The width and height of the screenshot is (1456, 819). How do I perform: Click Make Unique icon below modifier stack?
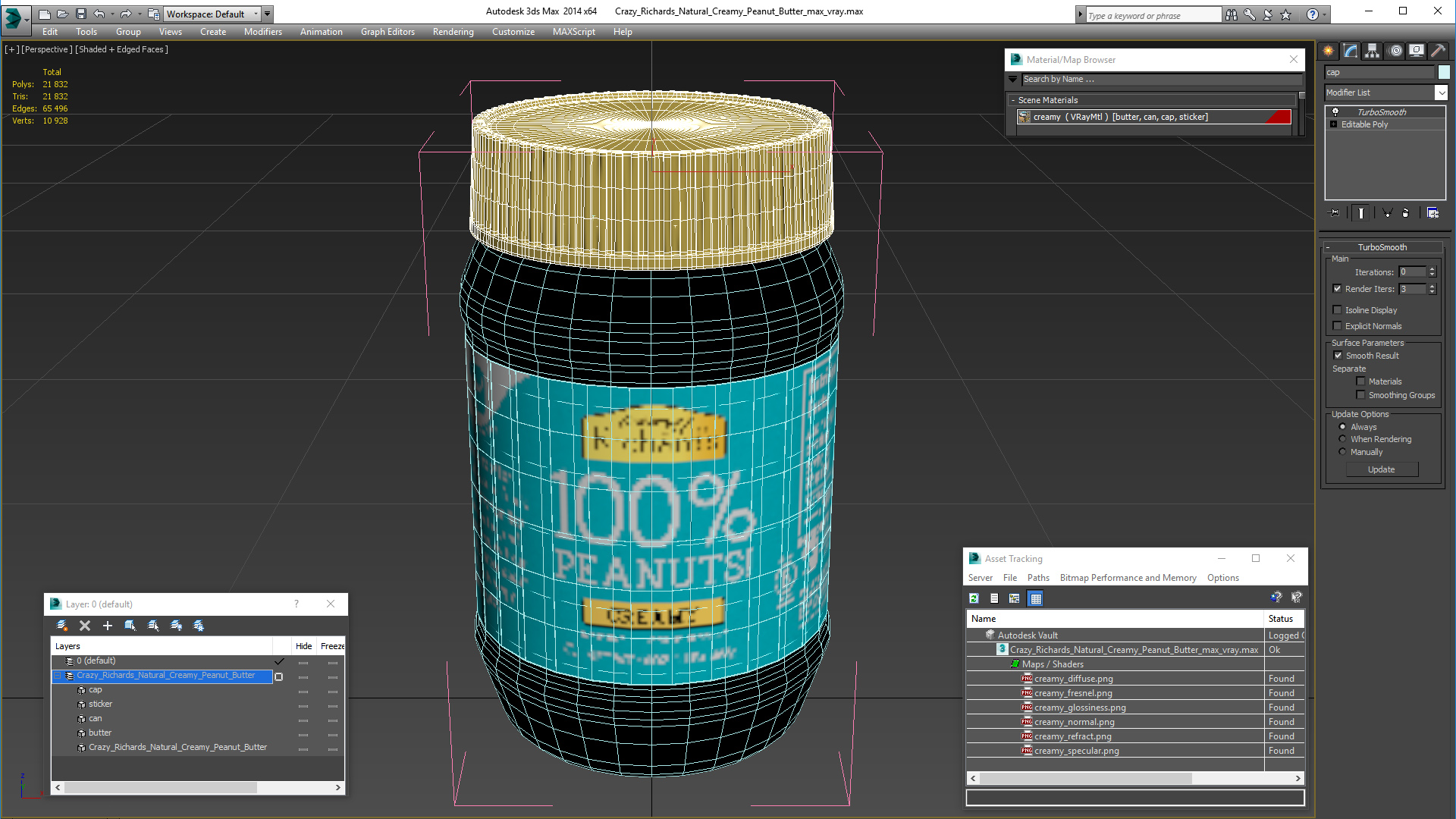(x=1387, y=213)
